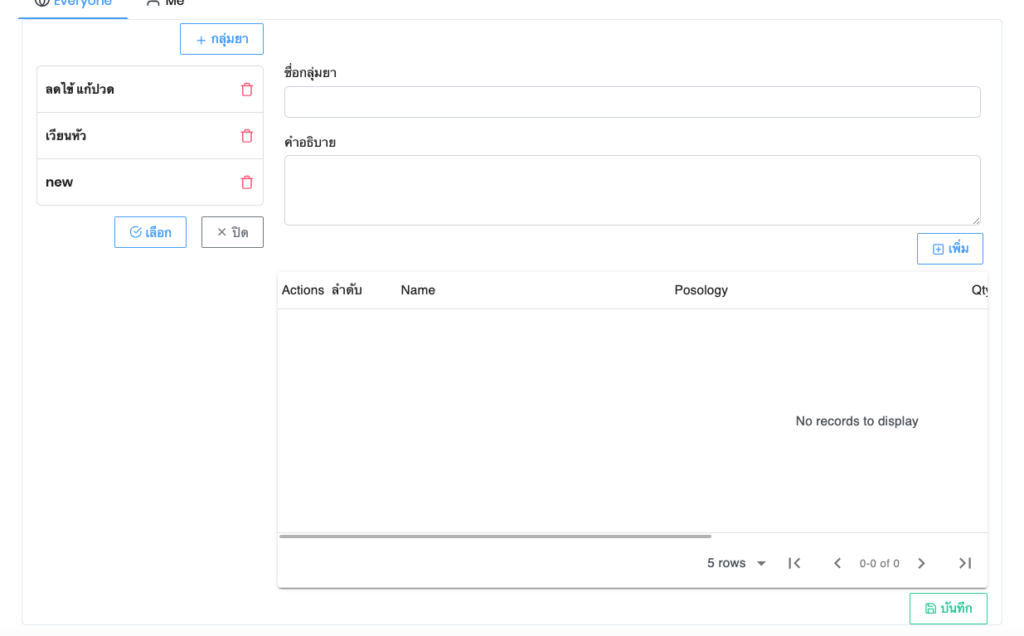Screen dimensions: 1024x636
Task: Save with the บันทึก button
Action: tap(947, 608)
